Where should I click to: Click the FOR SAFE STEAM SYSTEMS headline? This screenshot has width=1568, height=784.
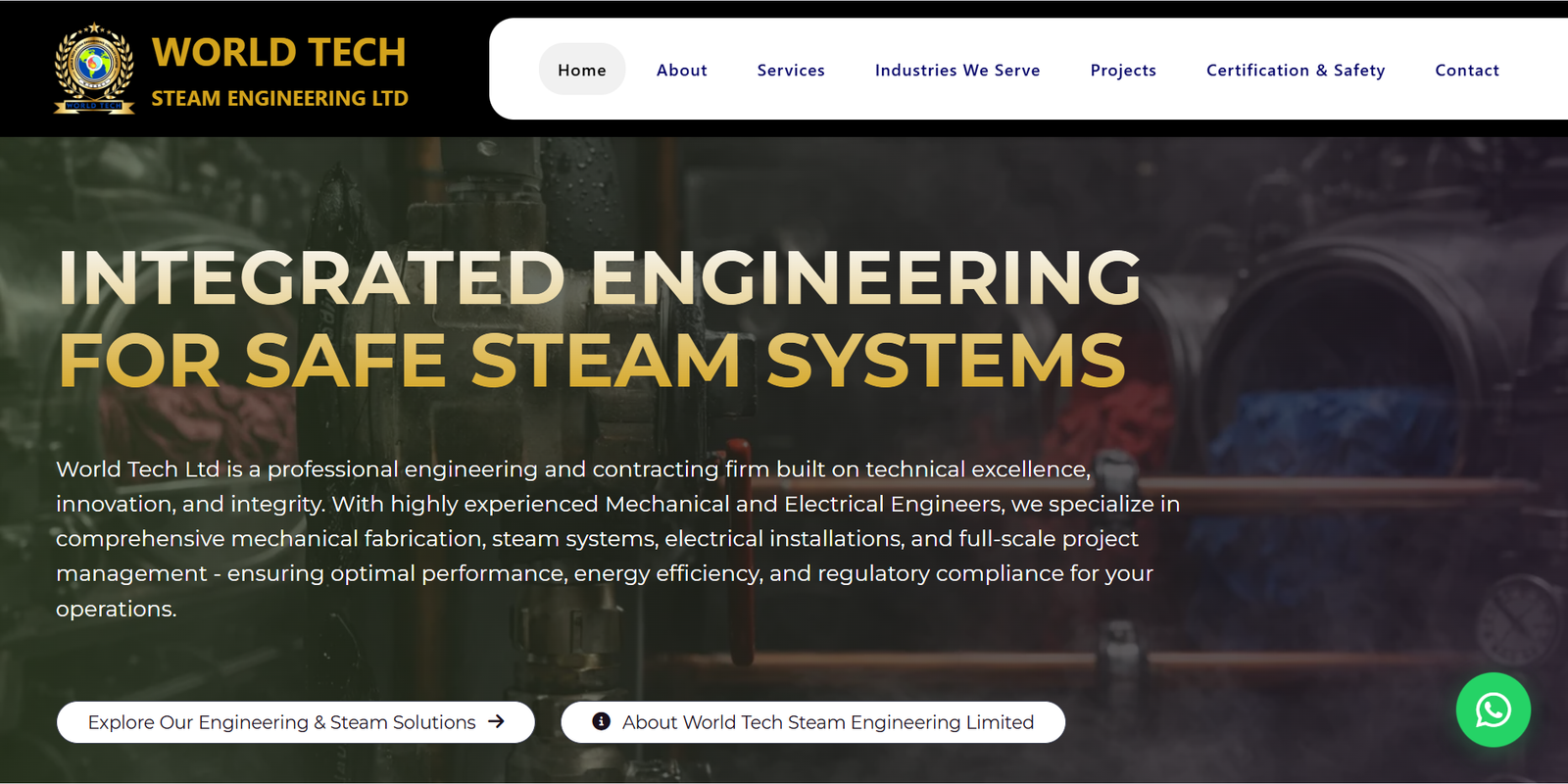(592, 361)
